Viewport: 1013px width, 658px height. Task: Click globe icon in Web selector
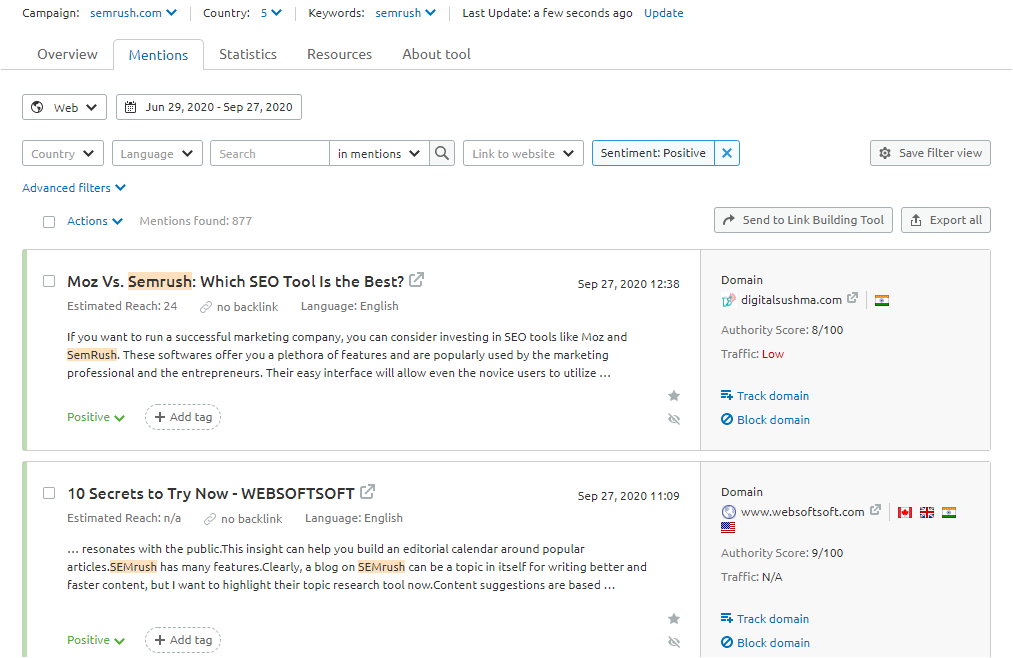tap(37, 107)
